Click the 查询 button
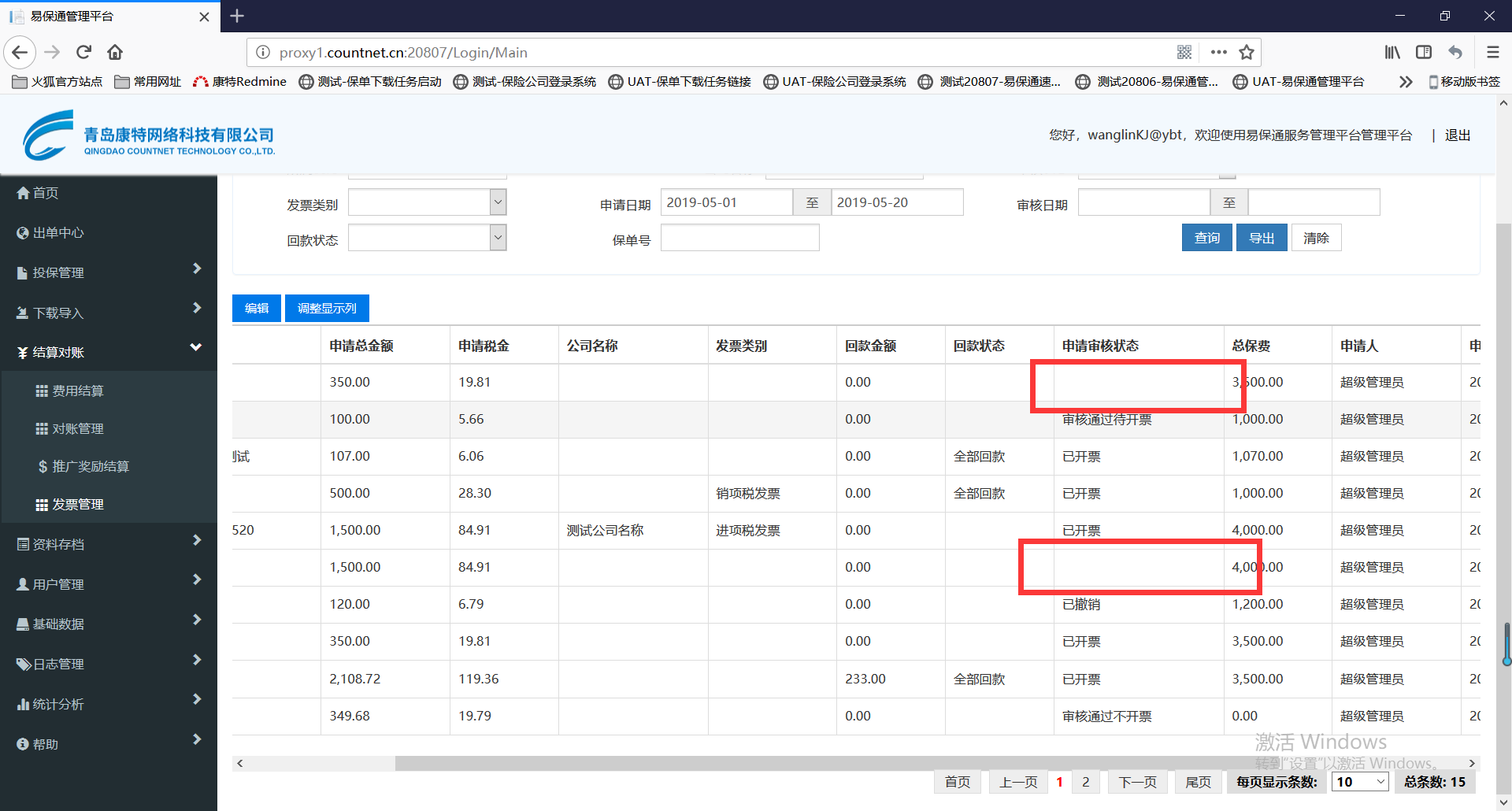The height and width of the screenshot is (811, 1512). 1206,238
